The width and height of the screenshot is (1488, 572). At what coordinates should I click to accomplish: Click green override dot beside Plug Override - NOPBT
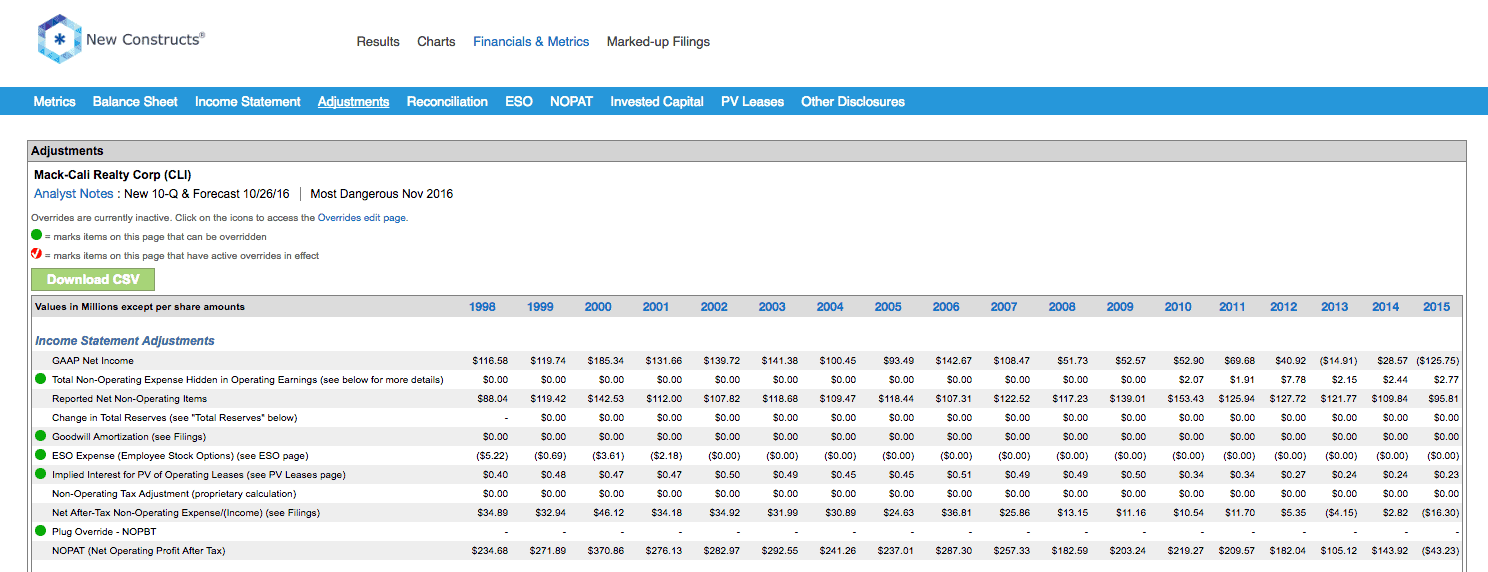tap(40, 531)
